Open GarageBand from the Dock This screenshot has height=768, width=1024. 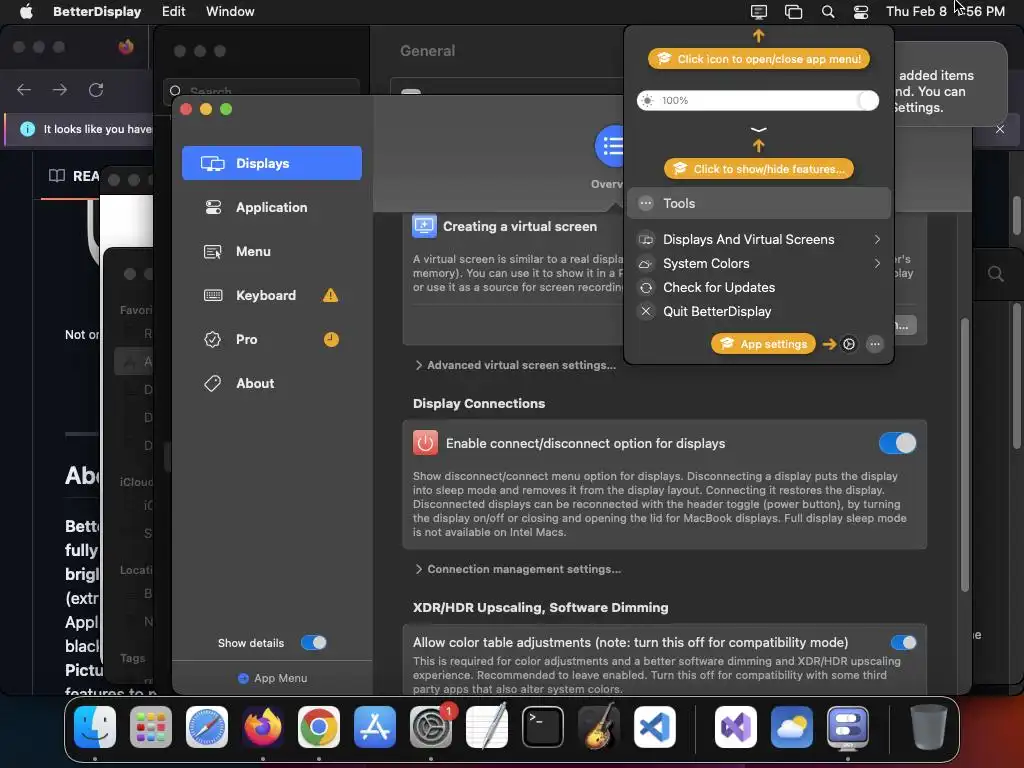tap(599, 727)
